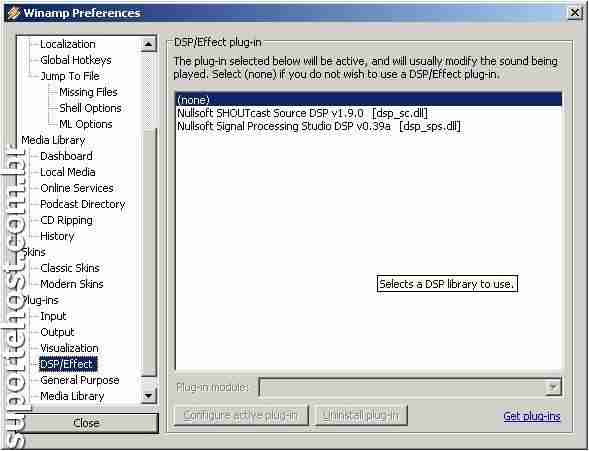Select the Skins category heading
The image size is (589, 451).
click(x=33, y=252)
